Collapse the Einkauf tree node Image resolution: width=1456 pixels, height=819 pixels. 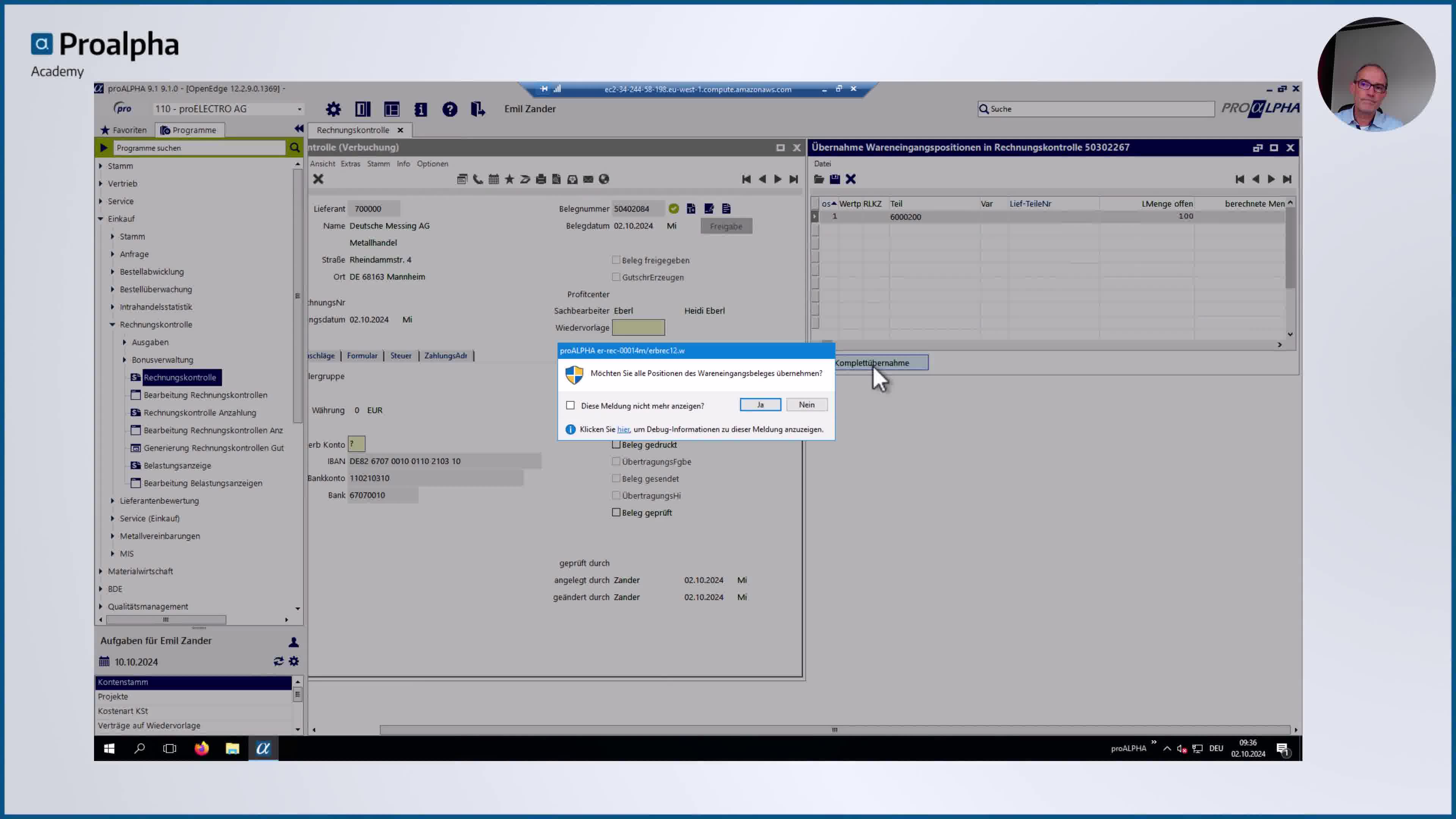tap(100, 219)
